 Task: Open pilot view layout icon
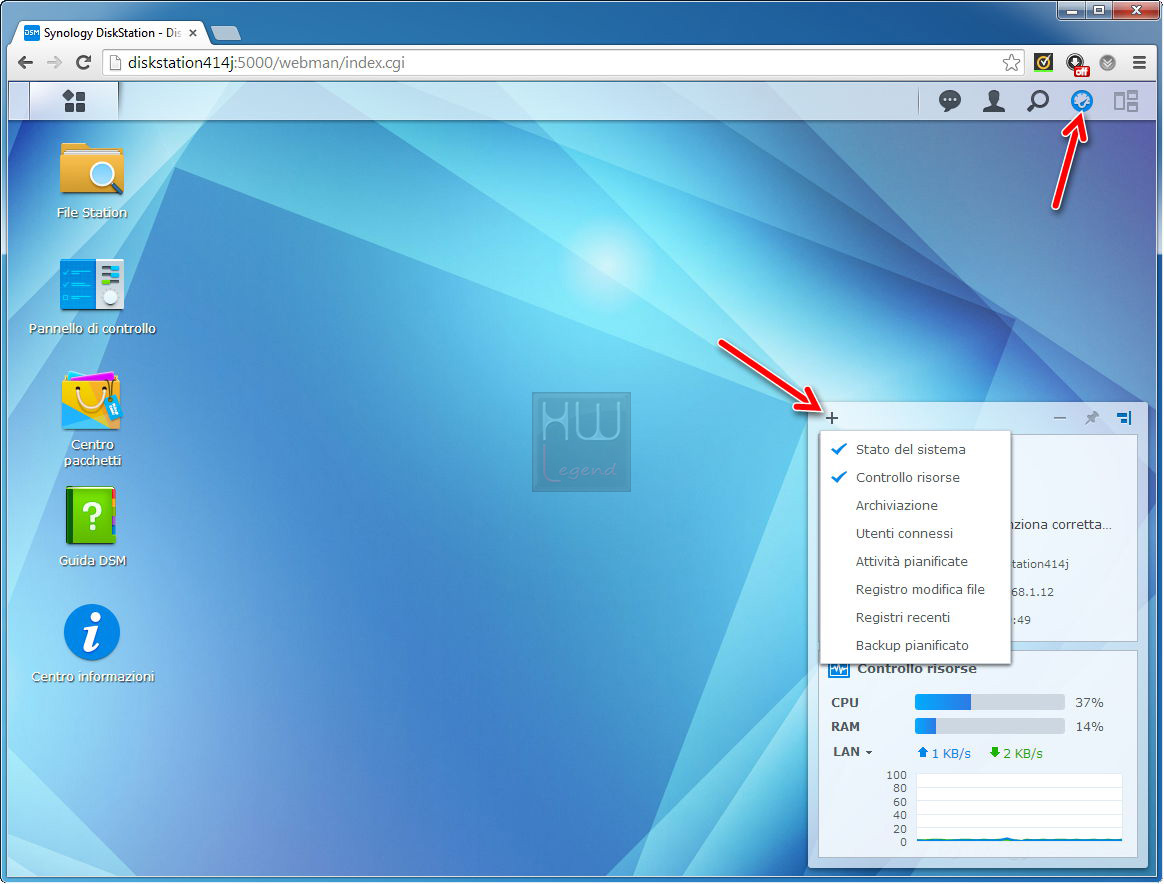(x=1125, y=101)
